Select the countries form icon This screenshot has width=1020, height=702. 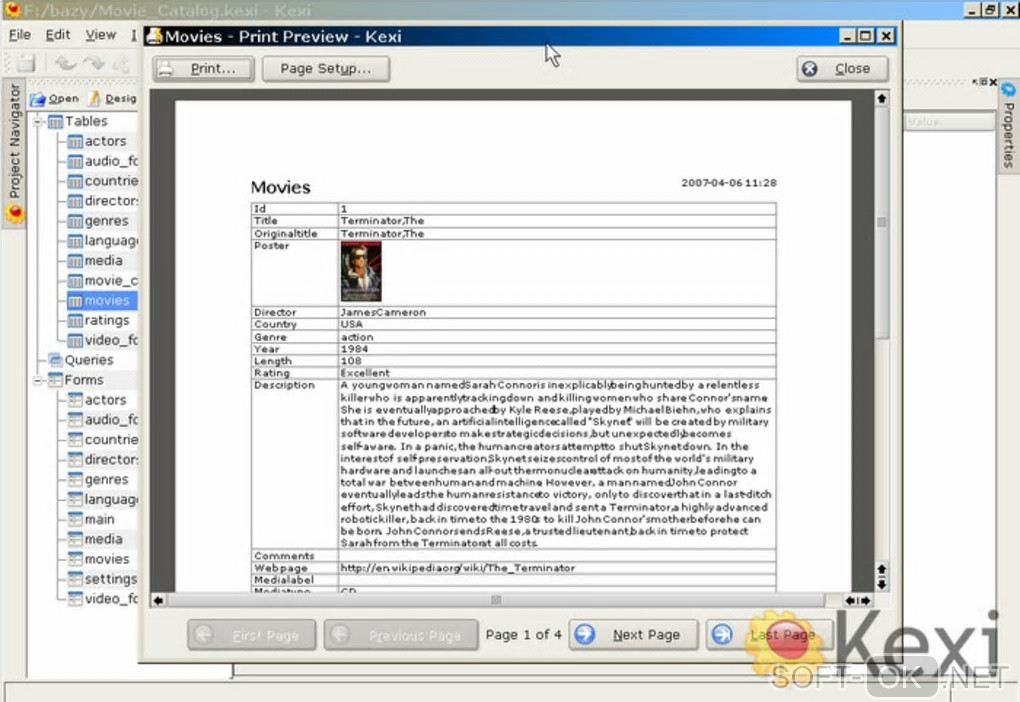point(75,440)
